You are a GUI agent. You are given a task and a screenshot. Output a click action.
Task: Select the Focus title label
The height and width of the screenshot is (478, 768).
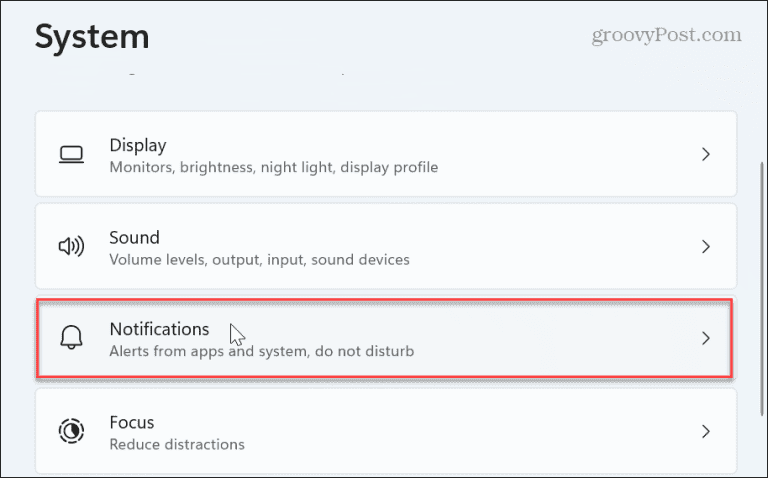click(132, 422)
